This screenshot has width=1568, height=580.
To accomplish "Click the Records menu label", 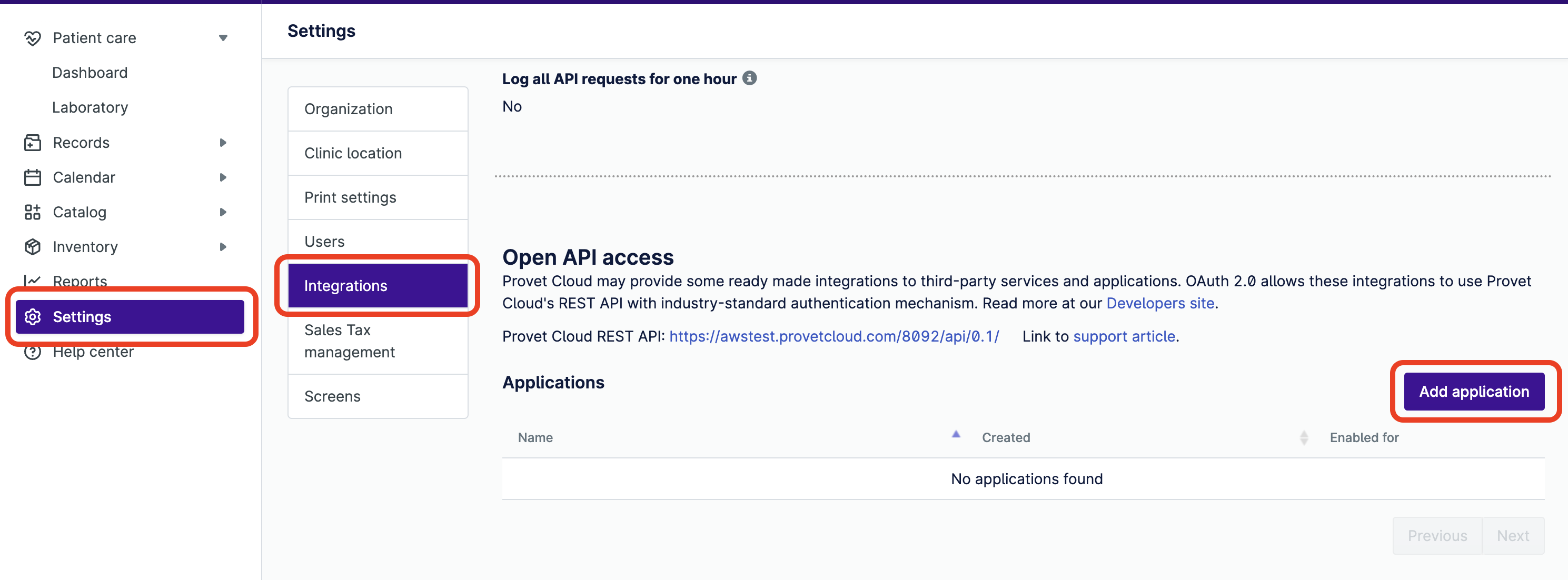I will click(x=81, y=143).
